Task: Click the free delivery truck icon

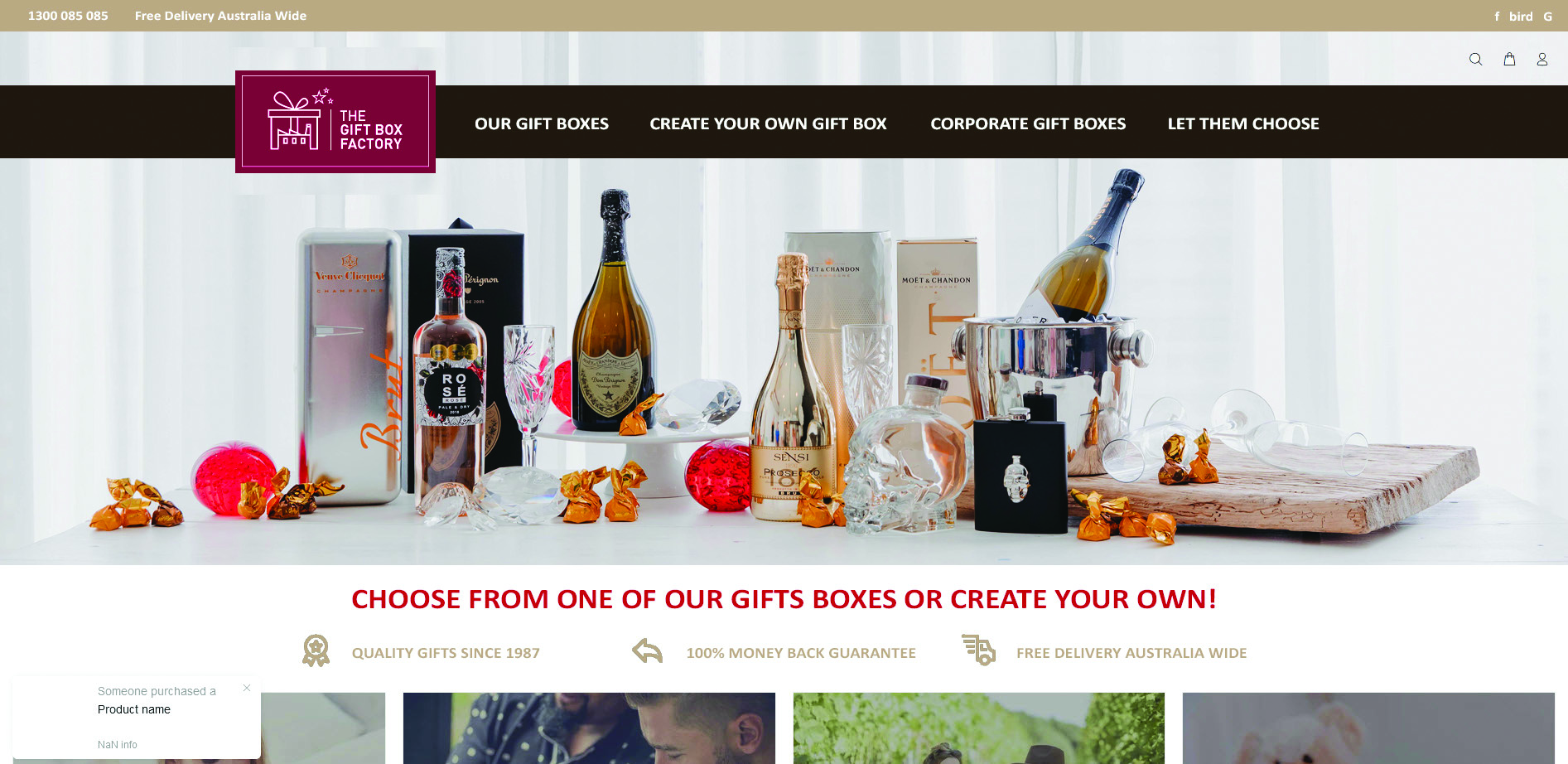Action: (x=978, y=650)
